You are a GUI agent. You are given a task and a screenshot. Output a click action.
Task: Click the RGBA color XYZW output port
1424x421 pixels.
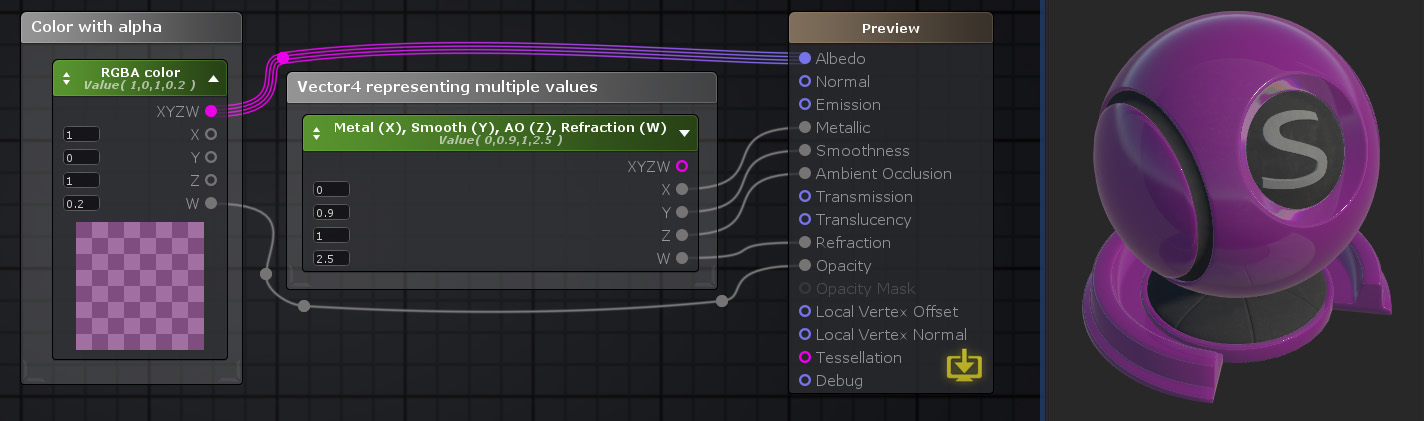click(x=211, y=111)
